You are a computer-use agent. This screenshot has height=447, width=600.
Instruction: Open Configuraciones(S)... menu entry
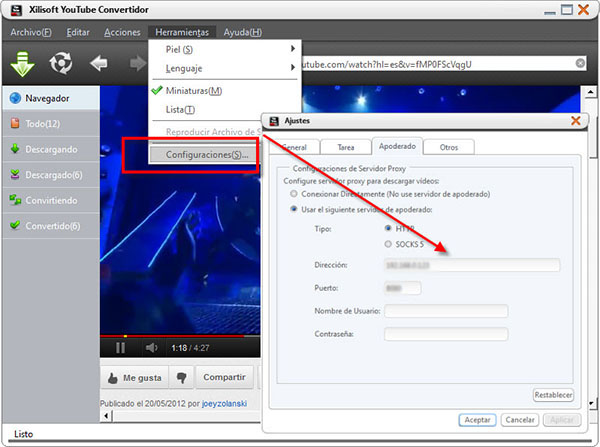pos(204,155)
